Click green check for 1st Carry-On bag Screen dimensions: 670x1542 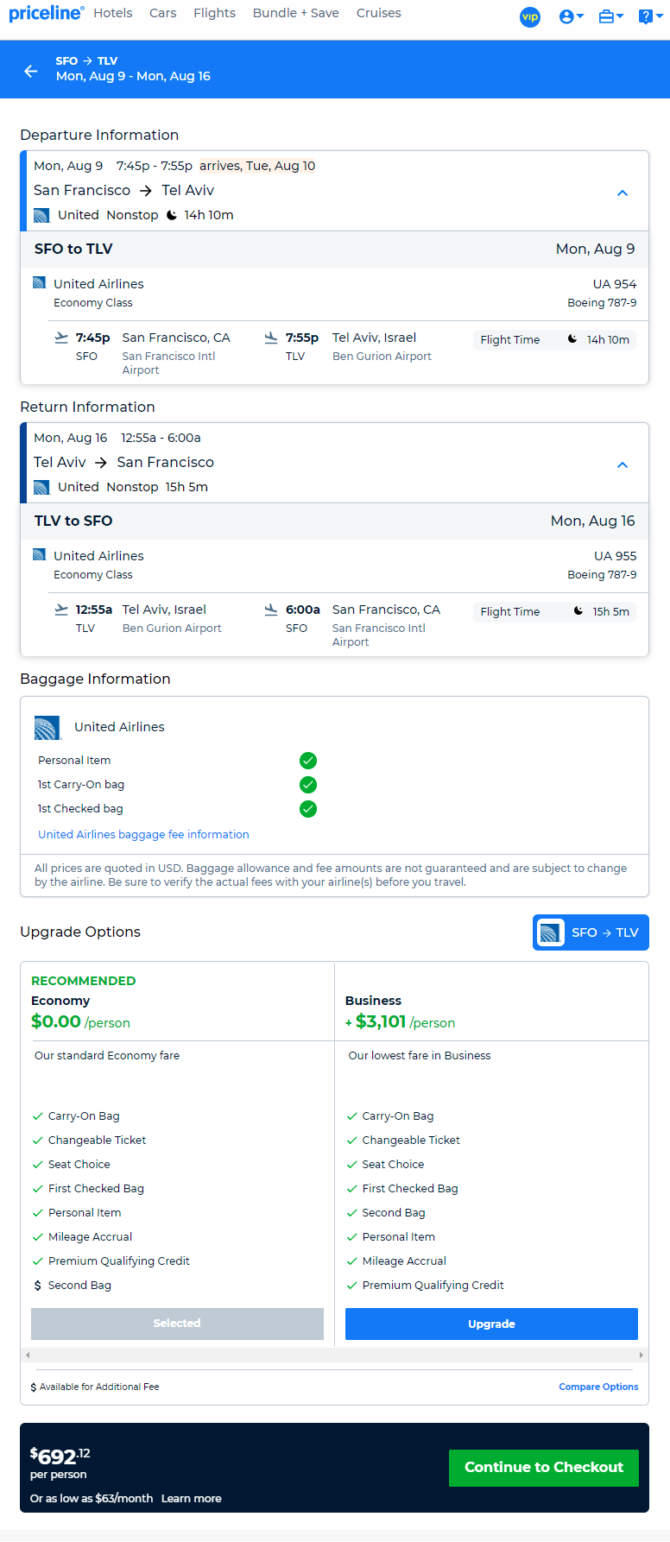click(308, 785)
